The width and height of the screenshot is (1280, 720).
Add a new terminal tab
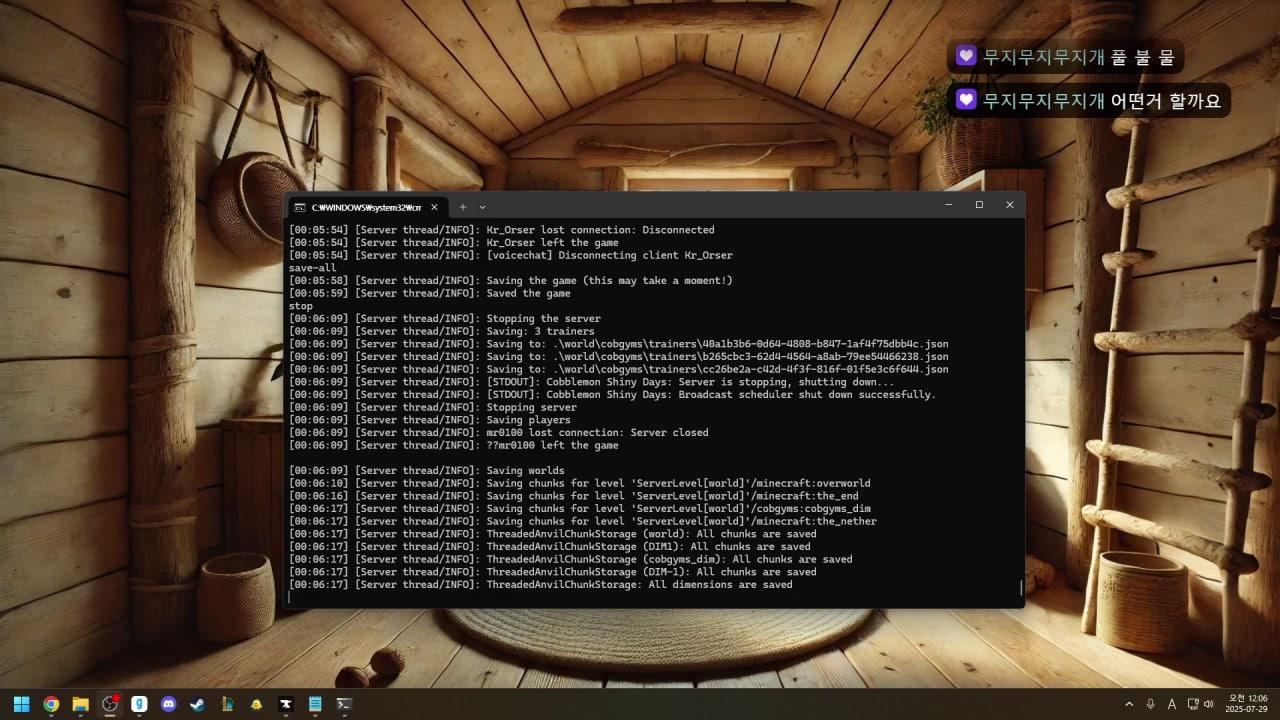pyautogui.click(x=462, y=207)
